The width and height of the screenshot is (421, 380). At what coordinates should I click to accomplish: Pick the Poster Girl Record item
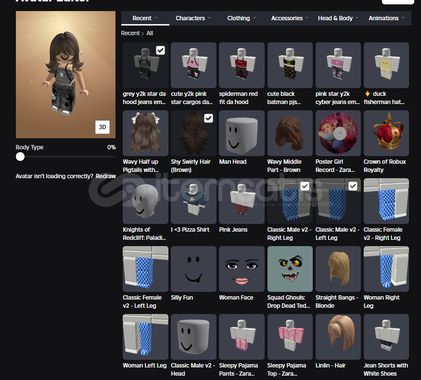338,133
